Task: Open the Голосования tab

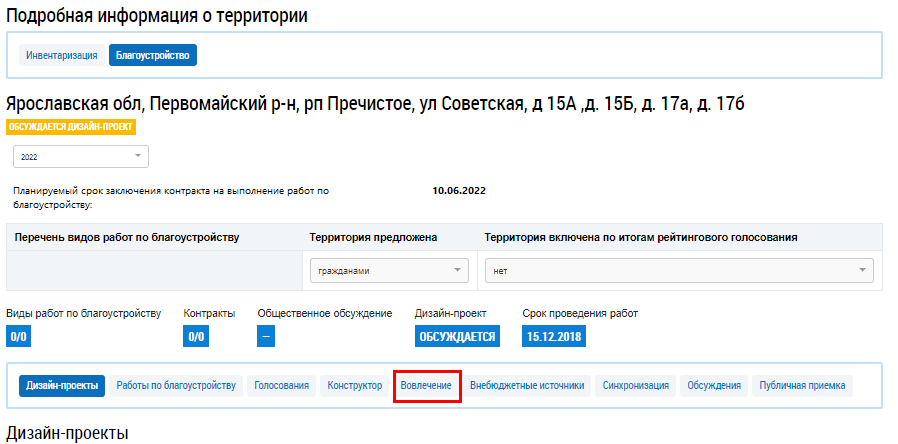Action: tap(281, 385)
